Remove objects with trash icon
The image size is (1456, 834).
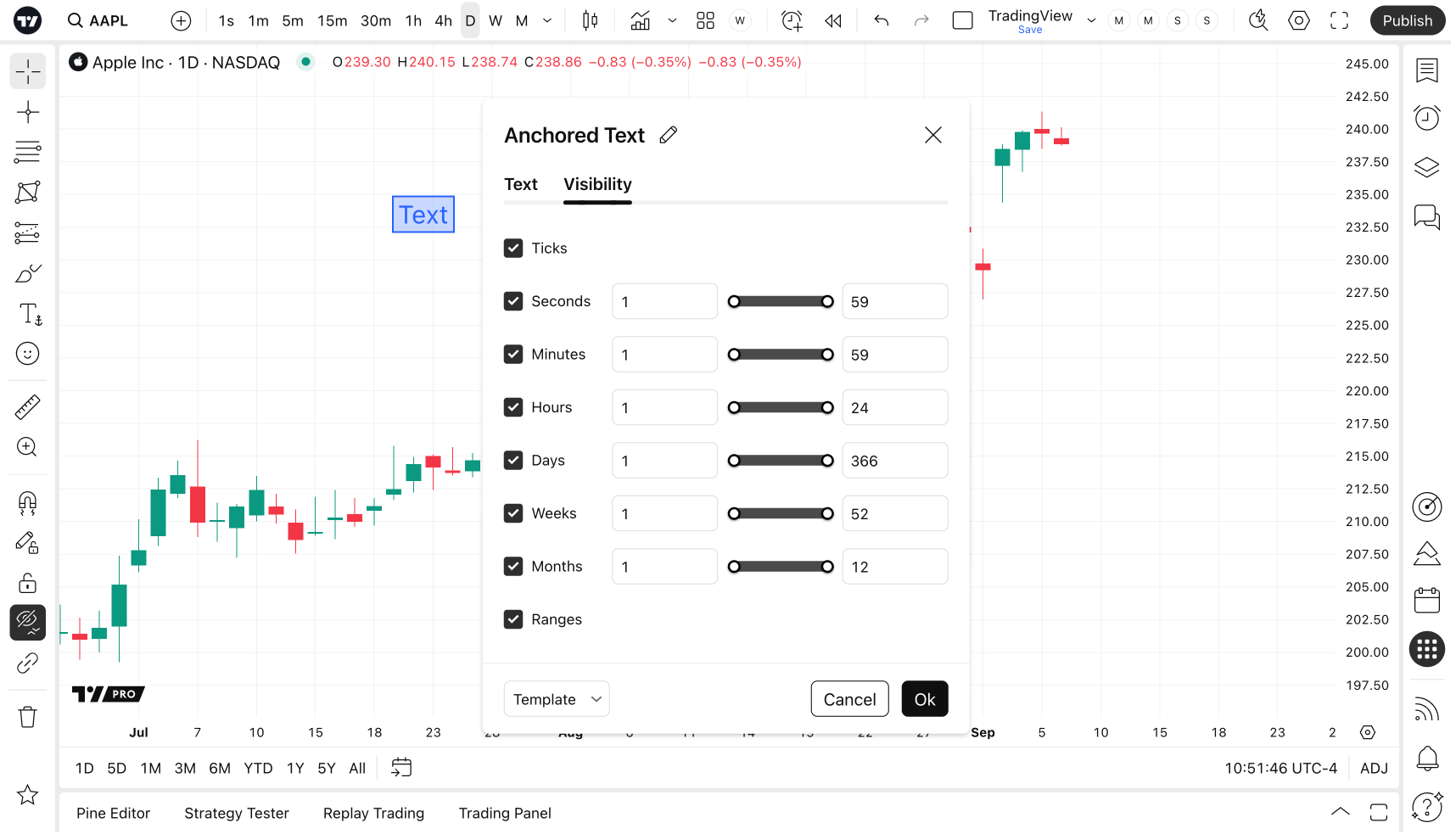[28, 717]
